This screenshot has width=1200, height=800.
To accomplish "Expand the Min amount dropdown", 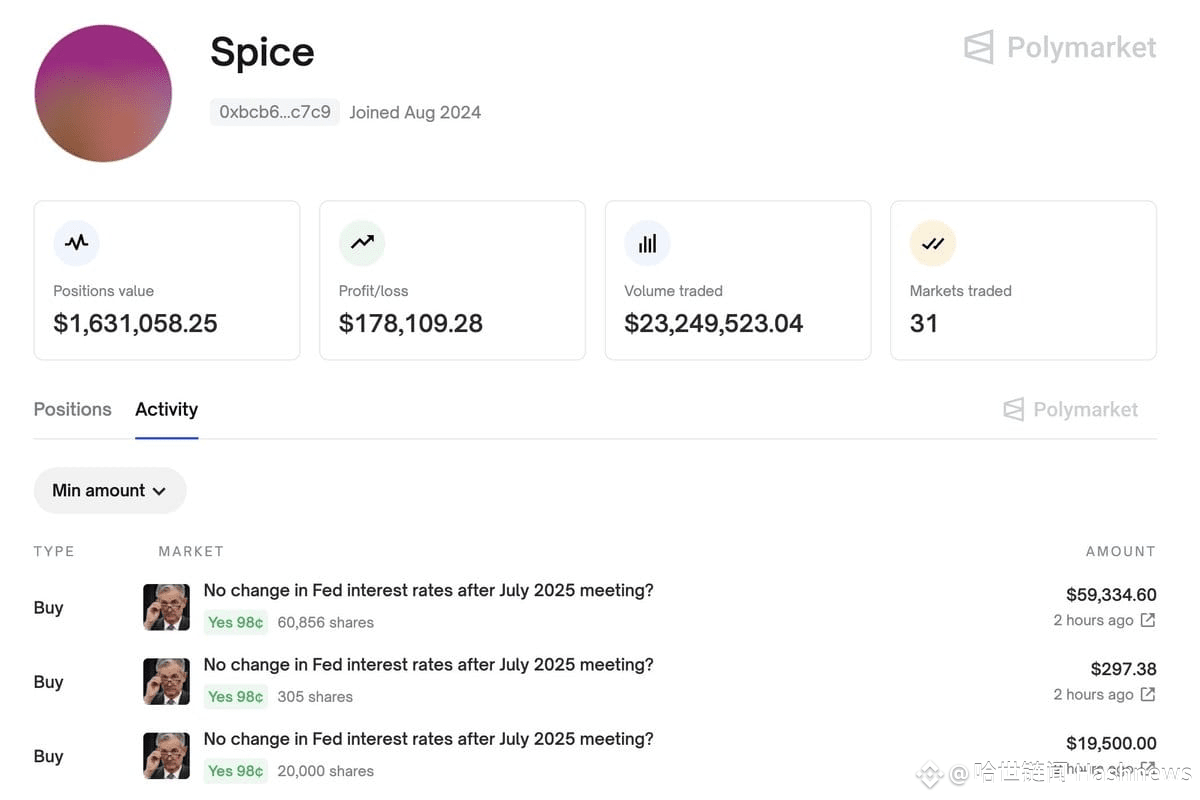I will click(x=110, y=490).
